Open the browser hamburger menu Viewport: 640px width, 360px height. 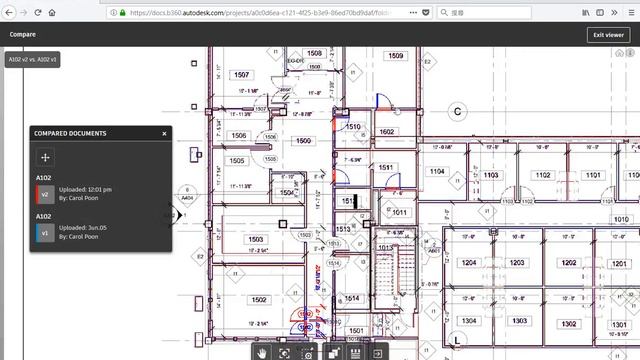pos(631,13)
